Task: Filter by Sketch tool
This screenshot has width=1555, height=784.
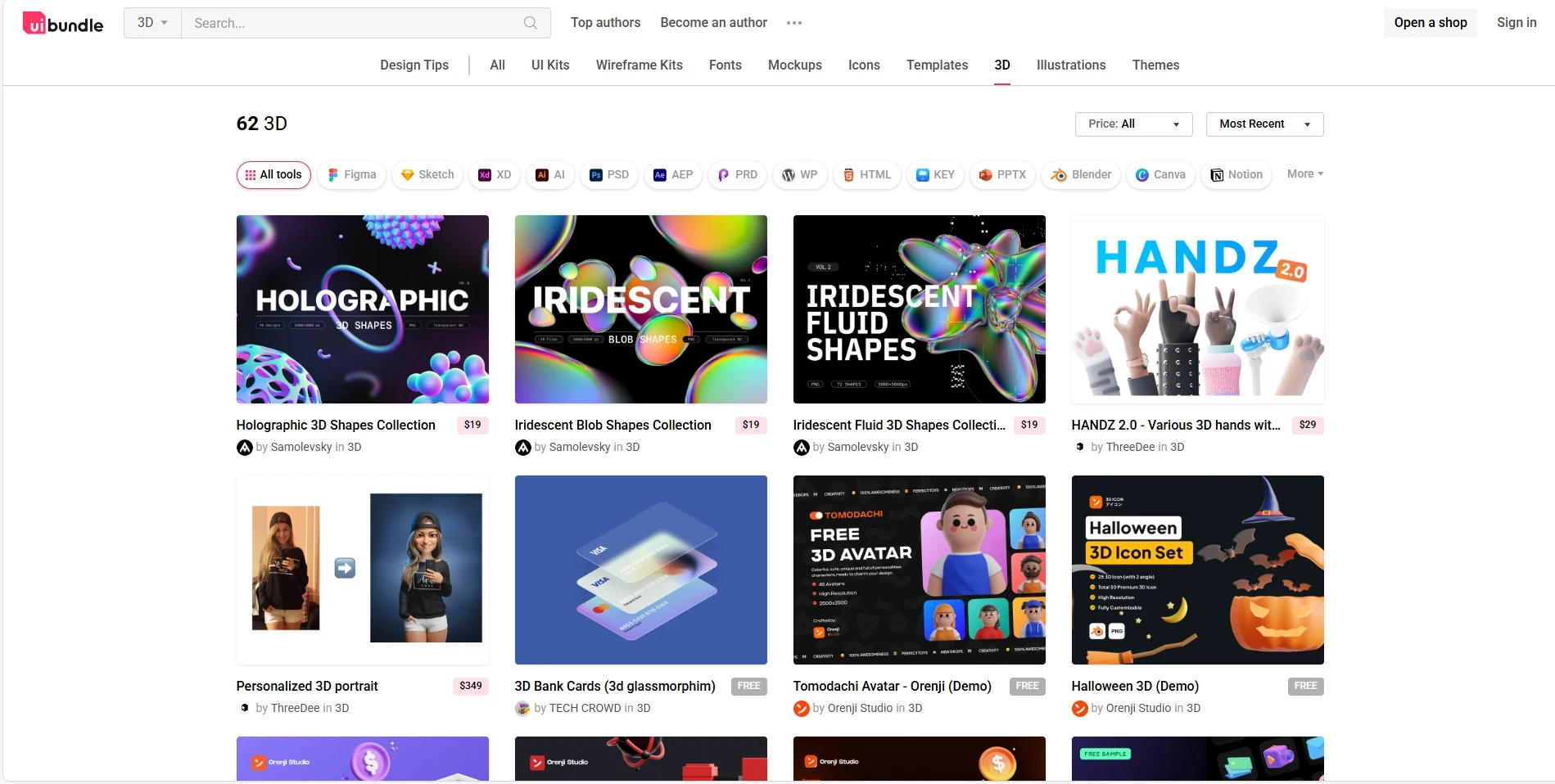Action: [427, 175]
